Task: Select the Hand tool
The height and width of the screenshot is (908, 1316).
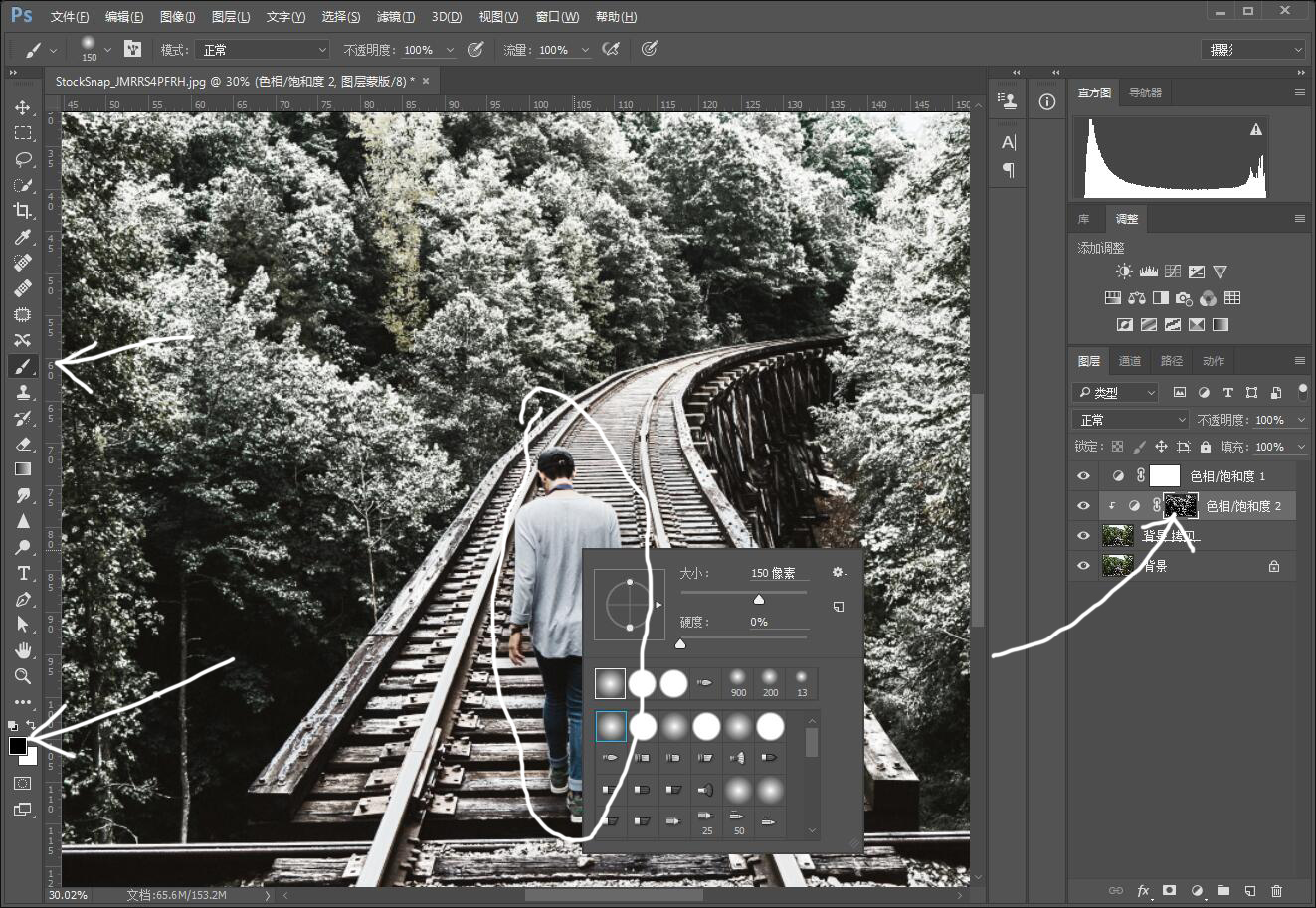Action: coord(22,650)
